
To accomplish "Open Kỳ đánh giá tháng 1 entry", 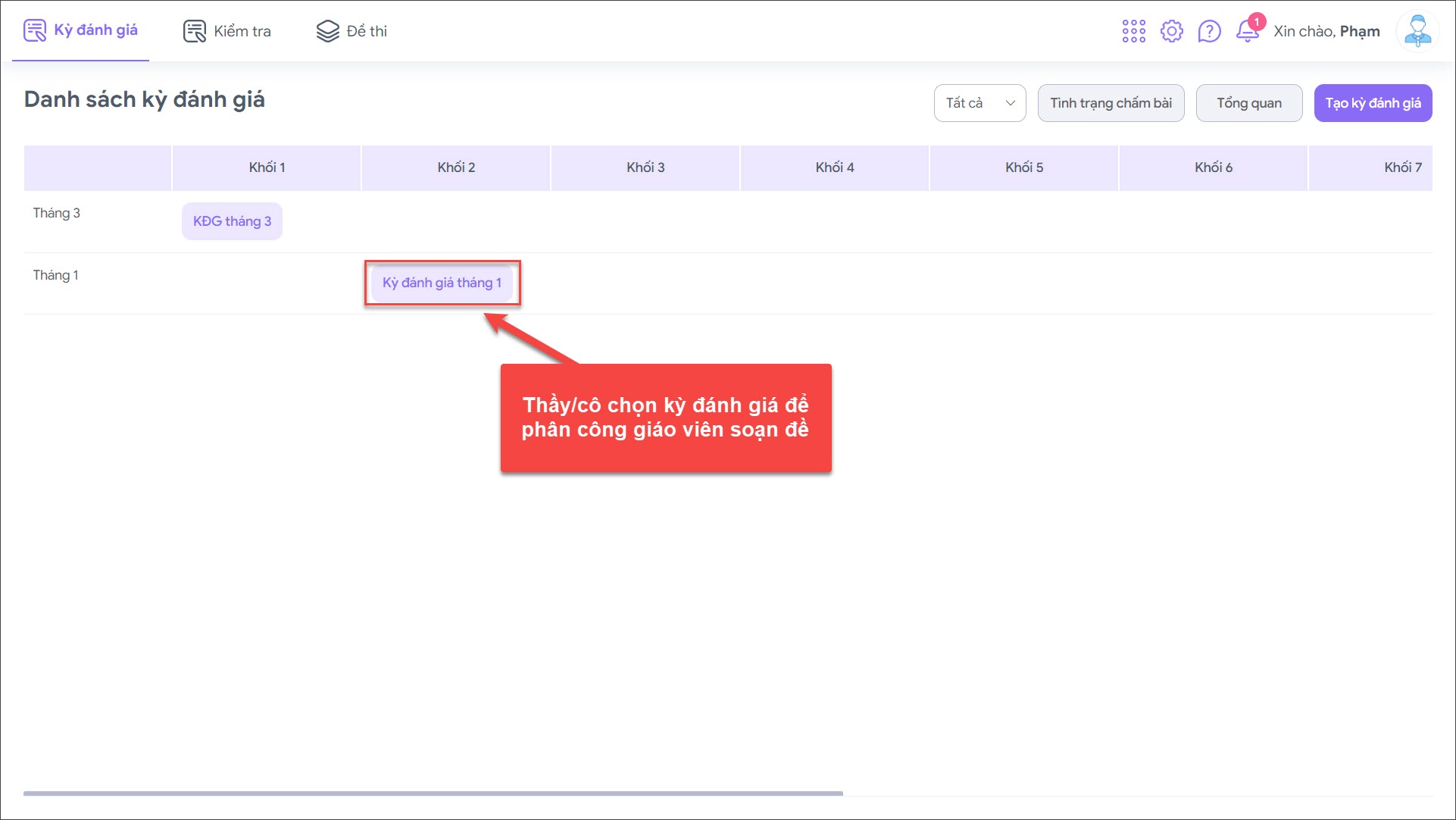I will tap(442, 283).
